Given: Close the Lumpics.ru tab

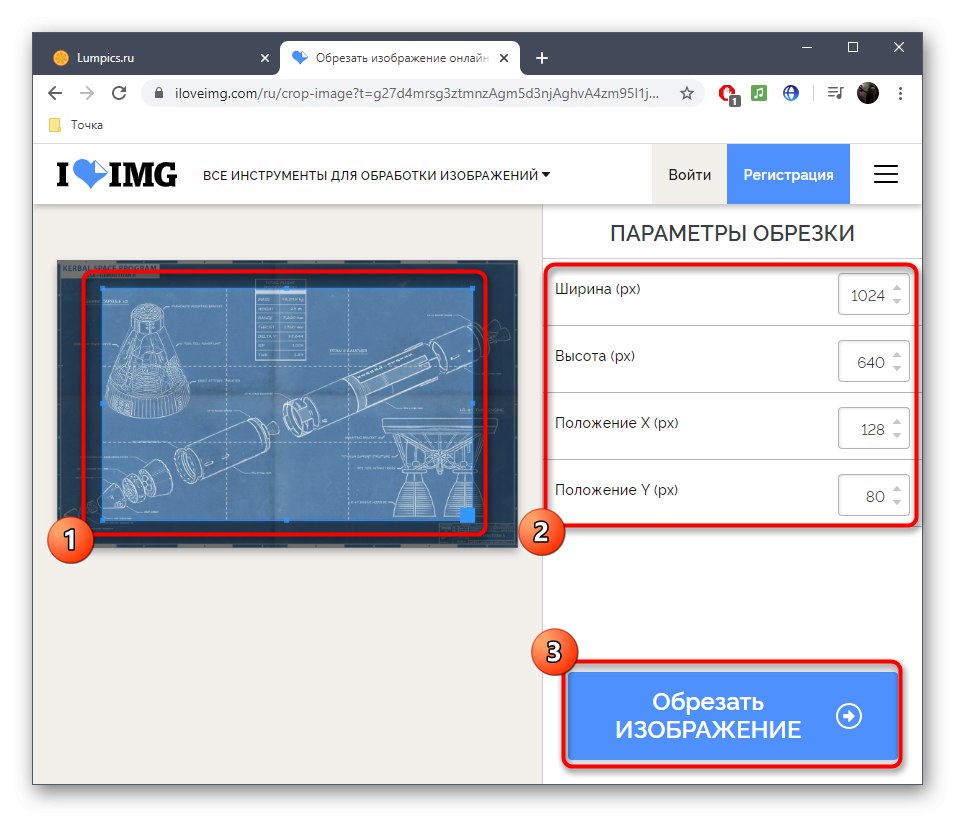Looking at the screenshot, I should pyautogui.click(x=265, y=58).
